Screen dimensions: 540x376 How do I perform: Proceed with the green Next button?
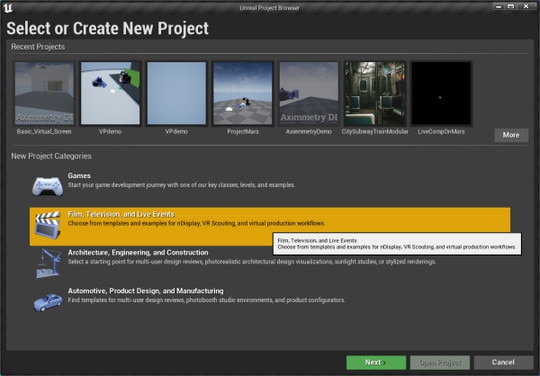point(376,363)
